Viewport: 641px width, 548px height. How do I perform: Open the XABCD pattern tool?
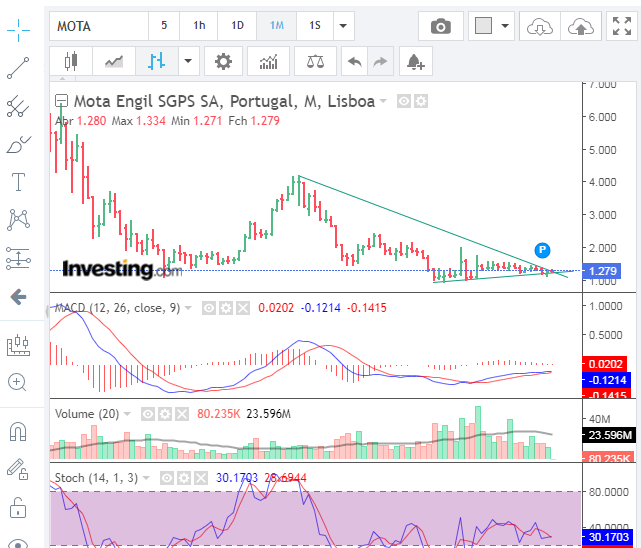point(18,220)
